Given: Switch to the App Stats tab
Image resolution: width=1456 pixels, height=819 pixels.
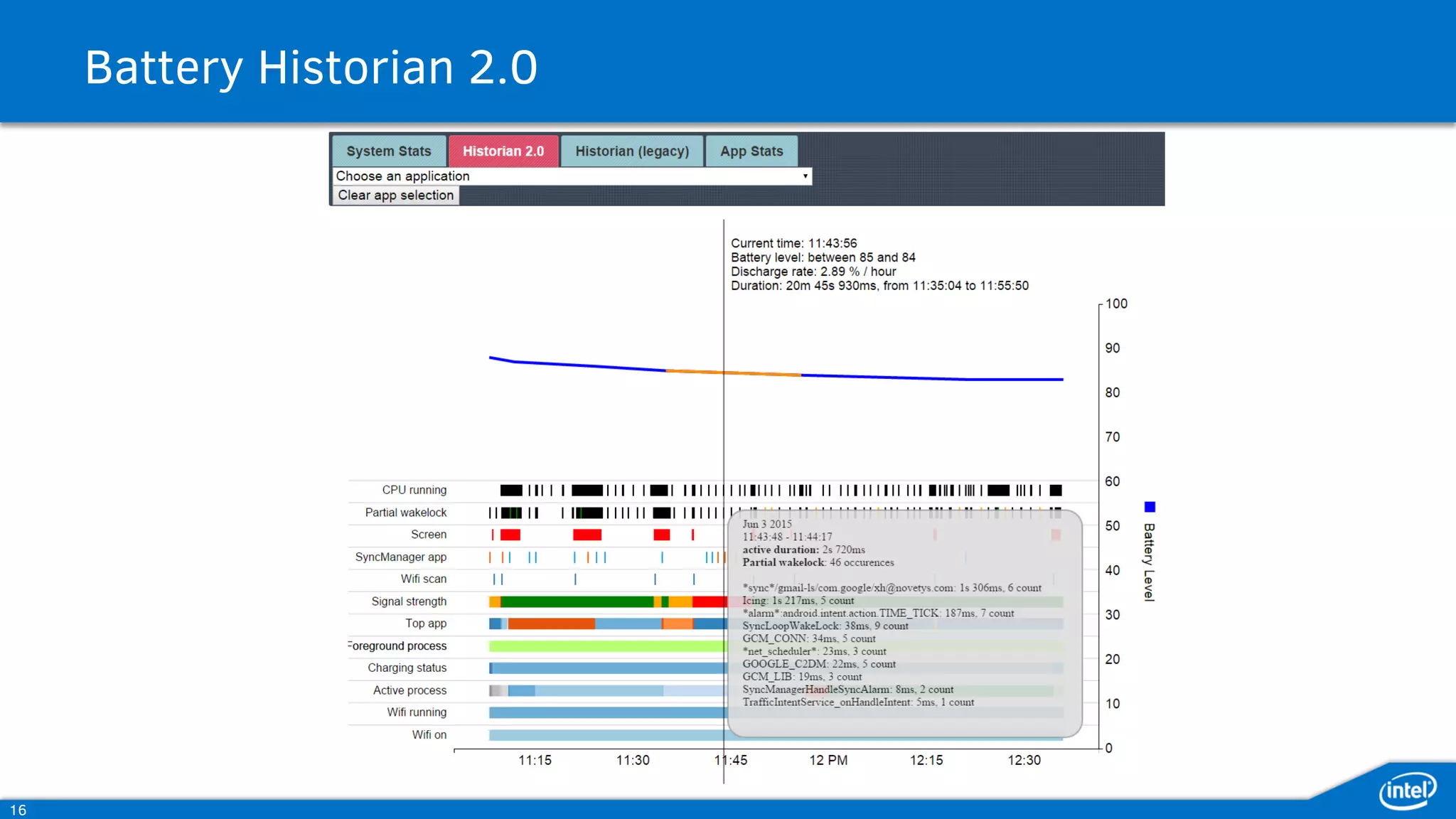Looking at the screenshot, I should tap(751, 151).
